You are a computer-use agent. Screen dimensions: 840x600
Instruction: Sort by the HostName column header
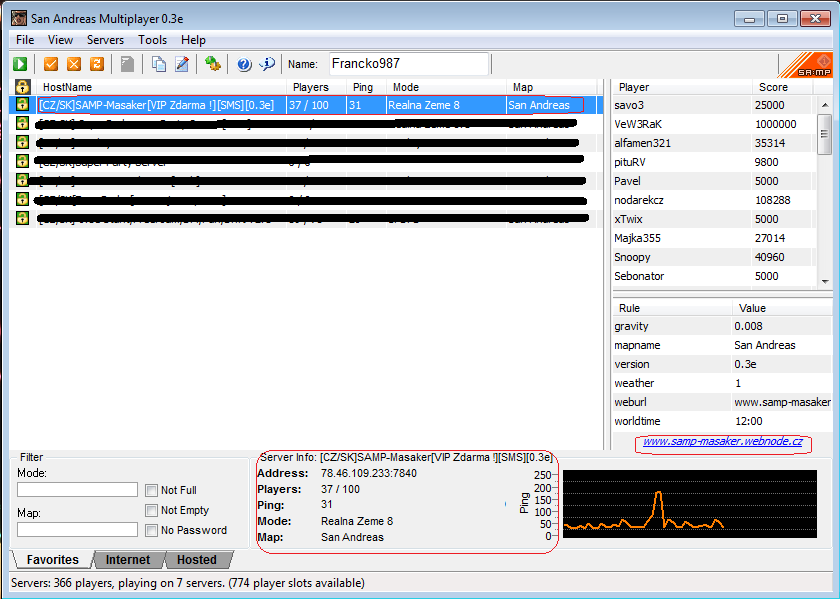point(161,87)
